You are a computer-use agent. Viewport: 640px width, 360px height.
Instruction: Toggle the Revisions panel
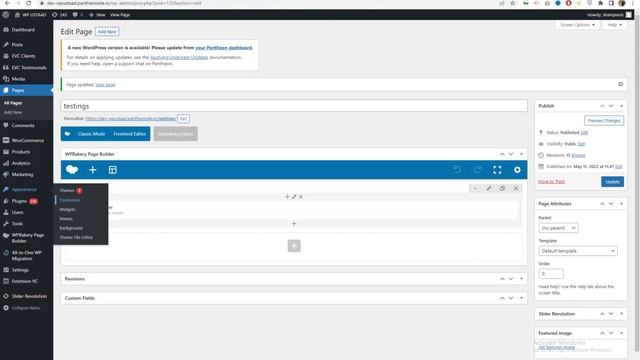521,279
